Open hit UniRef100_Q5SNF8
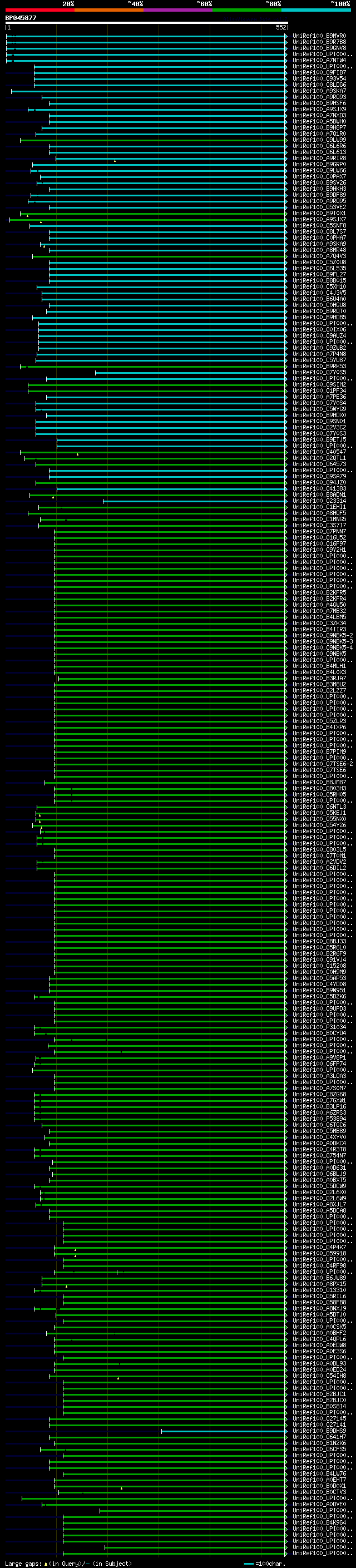The height and width of the screenshot is (1568, 356). (x=319, y=226)
